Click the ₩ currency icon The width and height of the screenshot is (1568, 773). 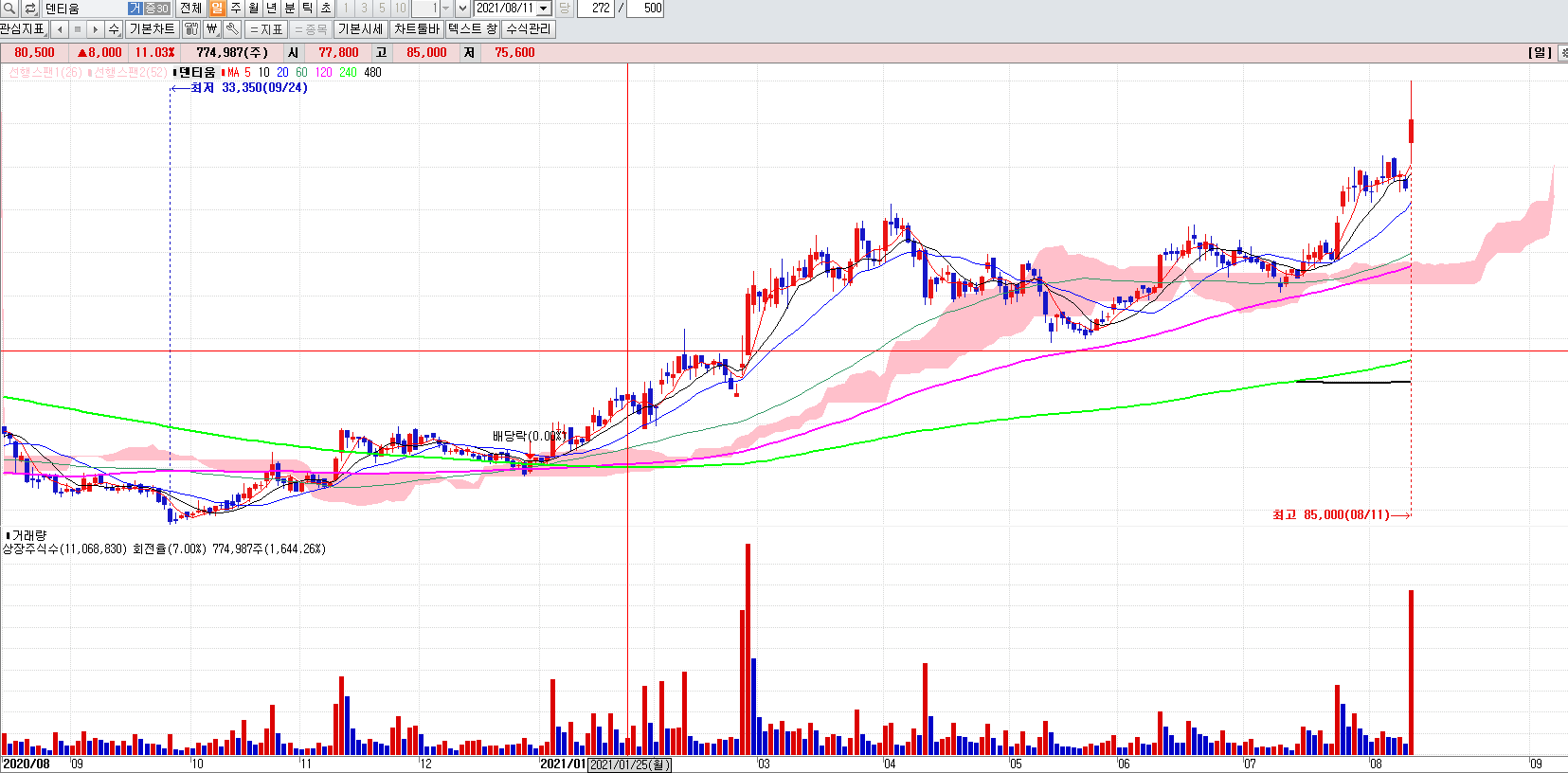tap(211, 29)
